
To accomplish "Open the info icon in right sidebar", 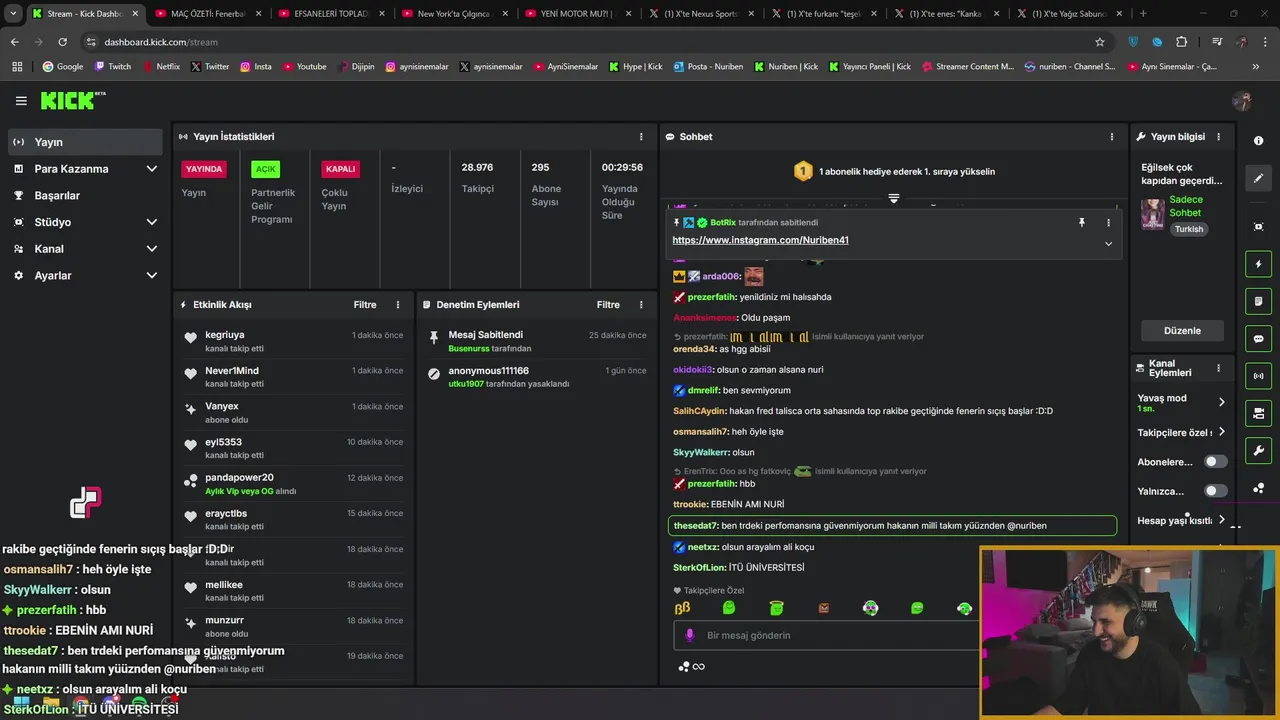I will 1258,141.
